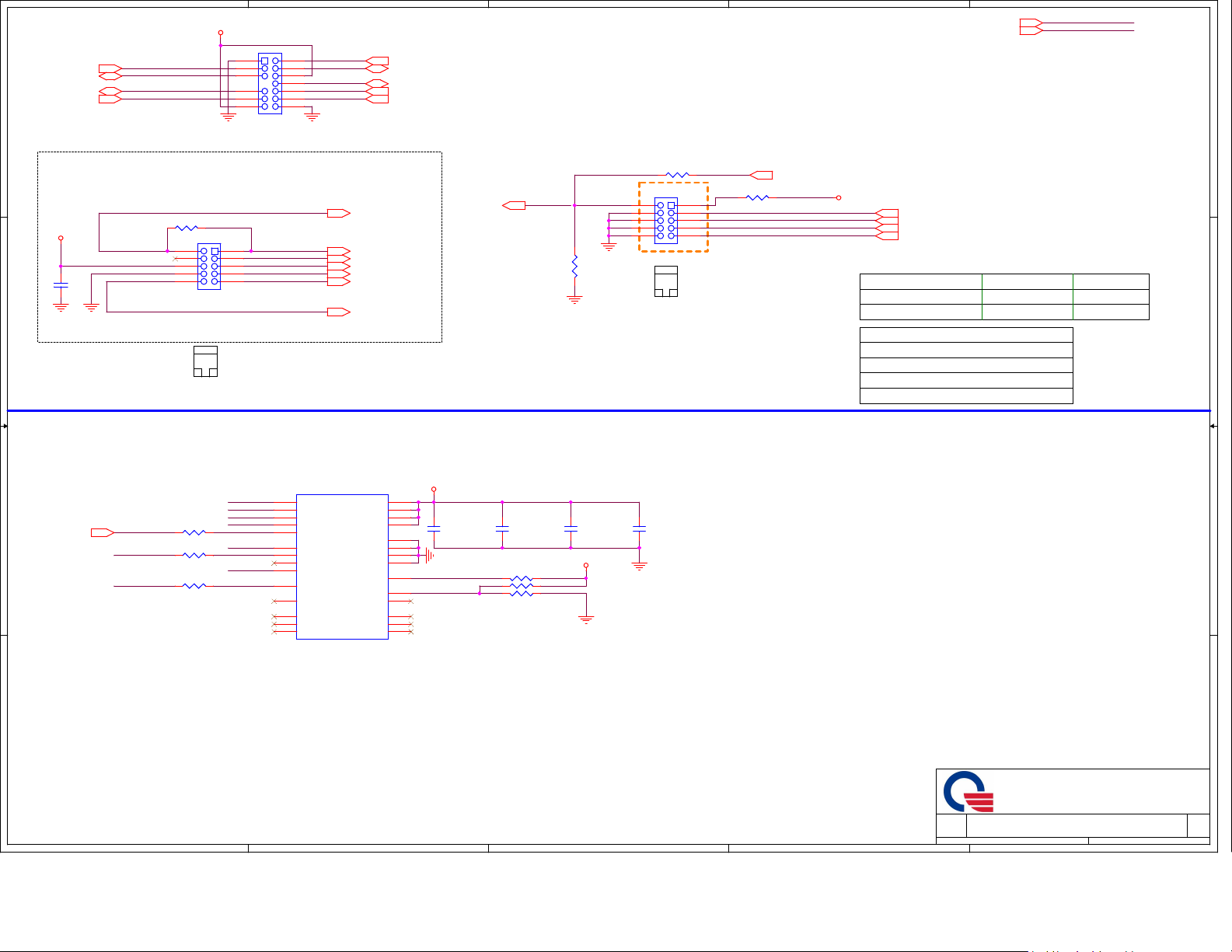This screenshot has height=952, width=1232.
Task: Click the three-column table's first-row middle cell
Action: click(x=1027, y=281)
